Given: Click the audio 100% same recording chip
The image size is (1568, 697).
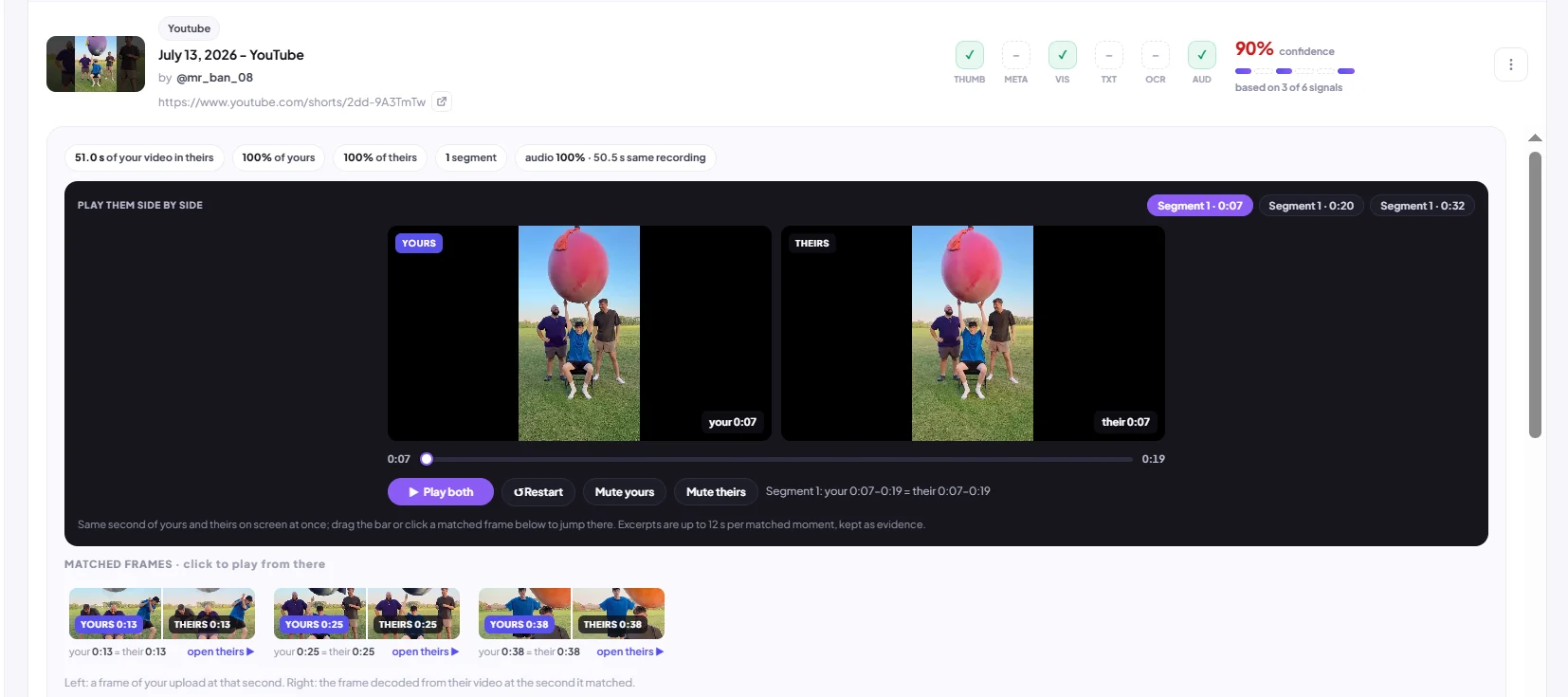Looking at the screenshot, I should pos(615,157).
